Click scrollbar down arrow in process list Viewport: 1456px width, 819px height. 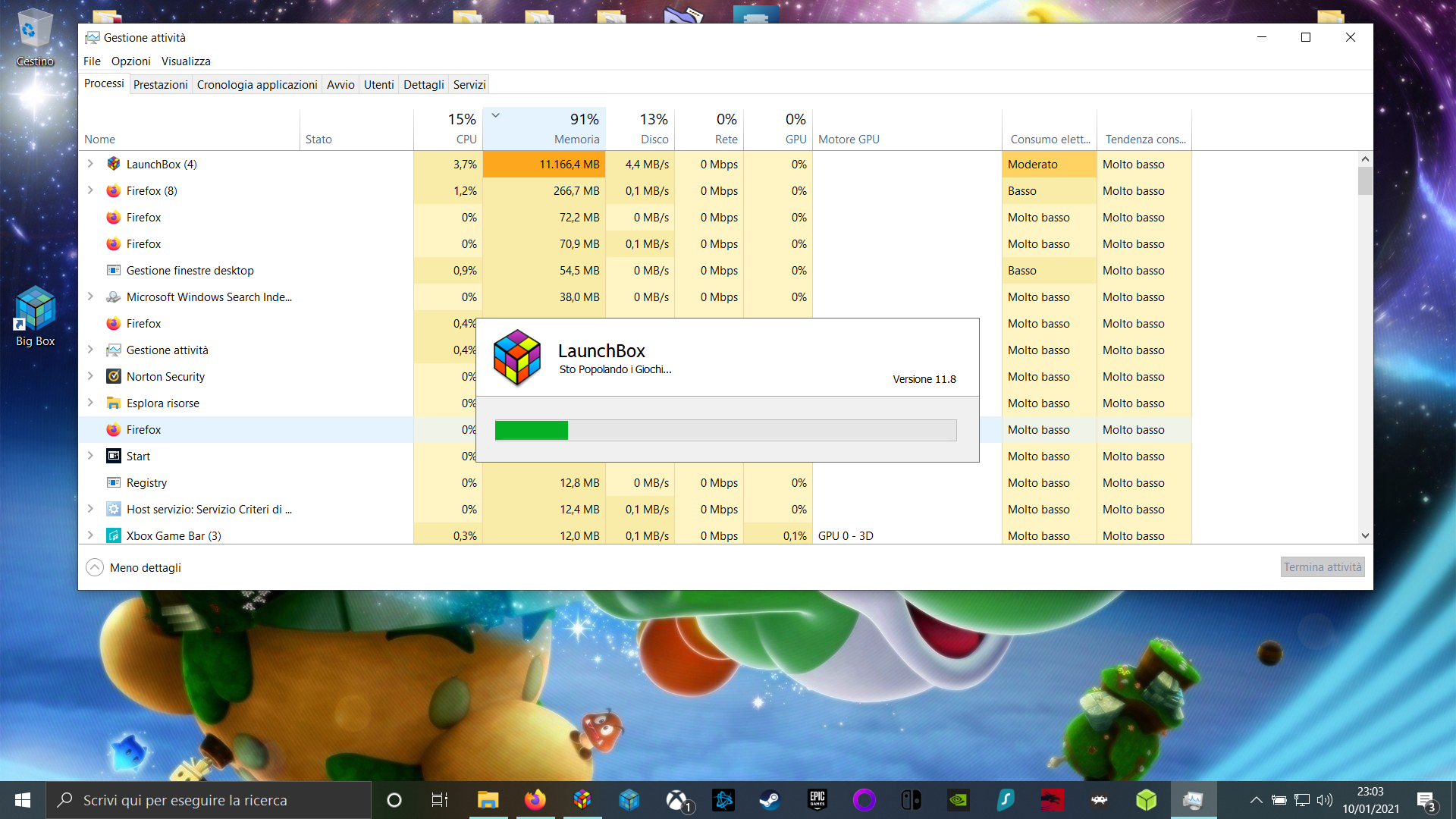(x=1365, y=535)
